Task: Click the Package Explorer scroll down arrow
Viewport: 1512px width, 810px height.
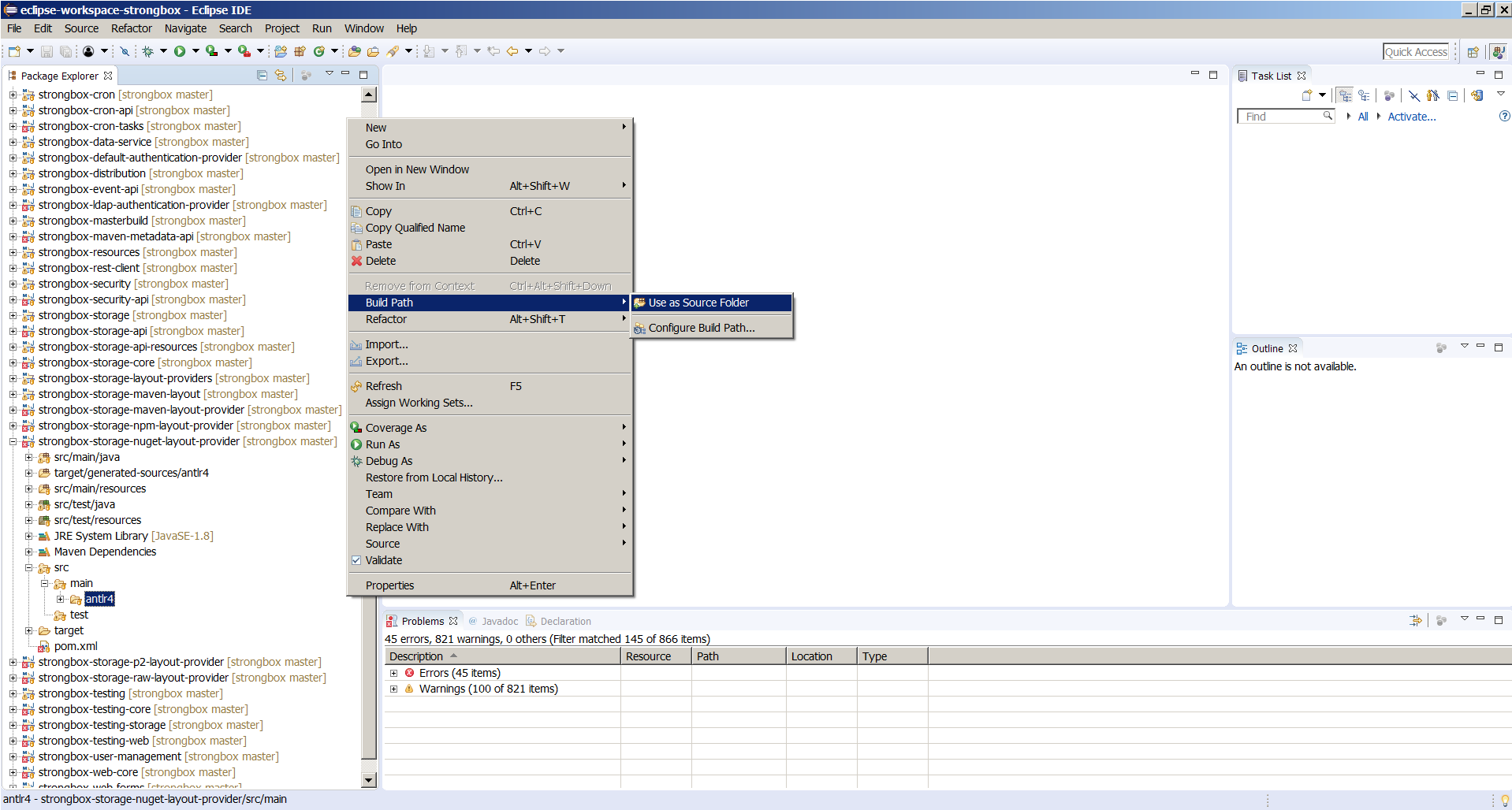Action: (x=368, y=780)
